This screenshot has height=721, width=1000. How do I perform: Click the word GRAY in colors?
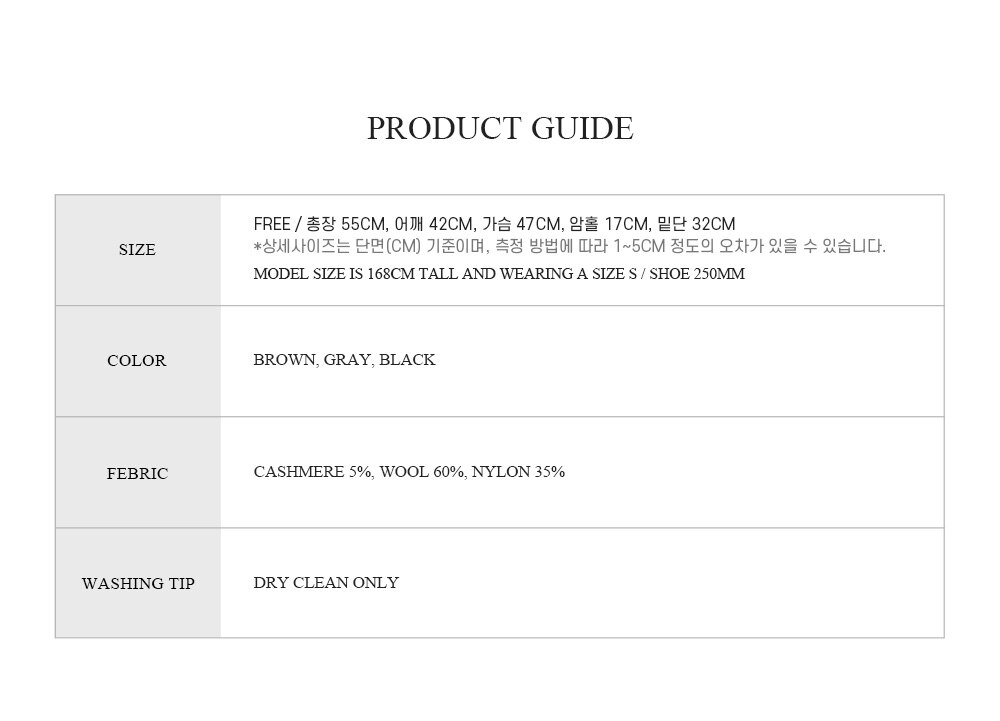348,360
